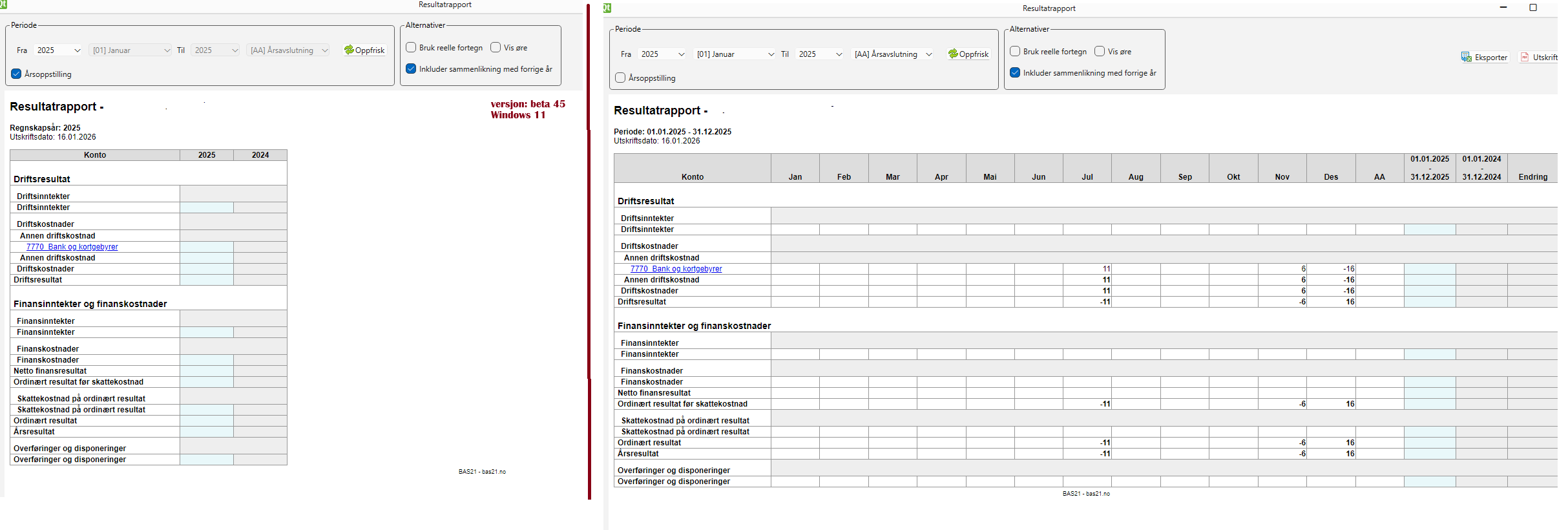Open [01] Januar dropdown in right window

(x=735, y=54)
